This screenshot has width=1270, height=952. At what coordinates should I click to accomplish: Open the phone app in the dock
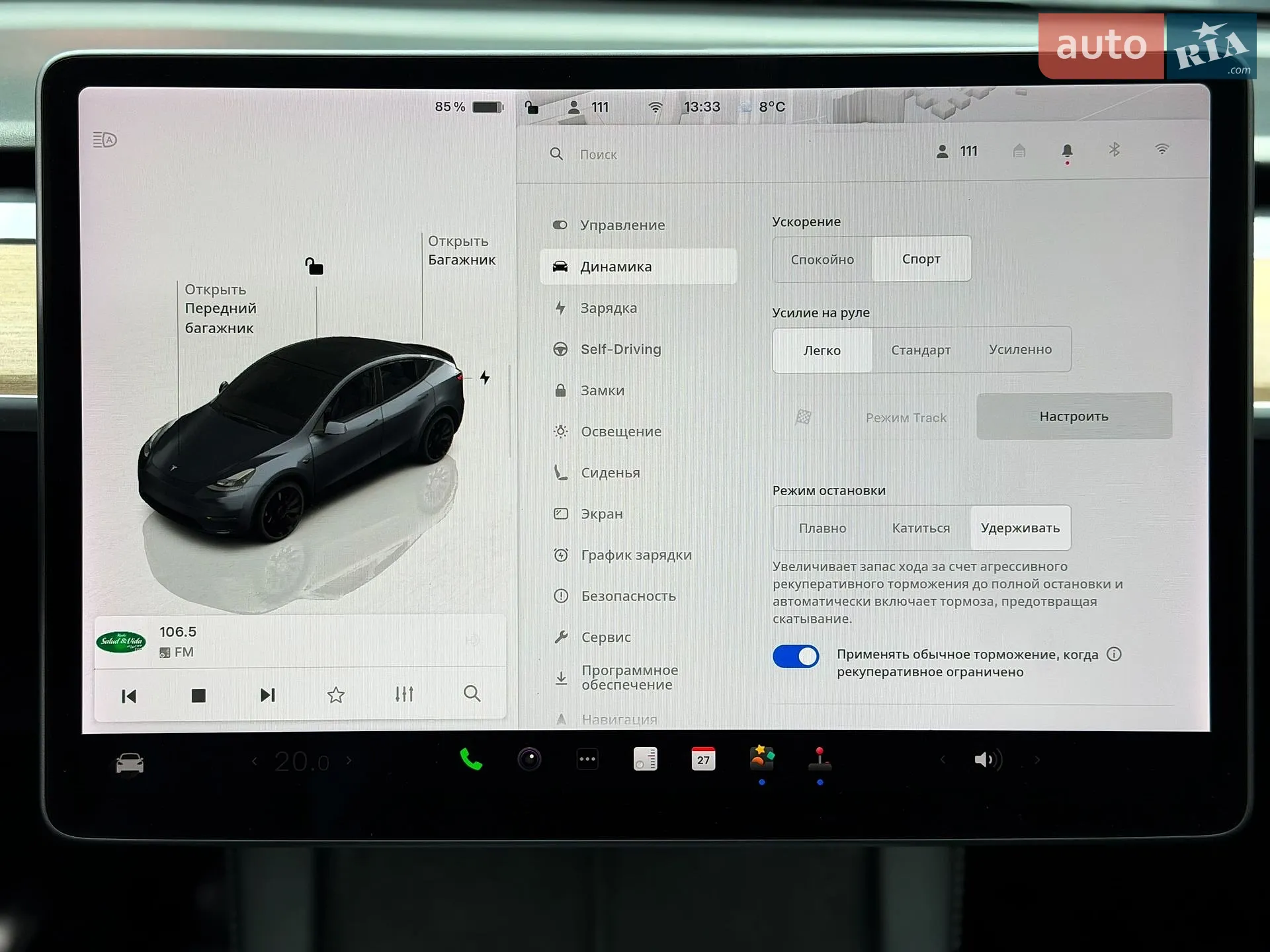tap(471, 759)
